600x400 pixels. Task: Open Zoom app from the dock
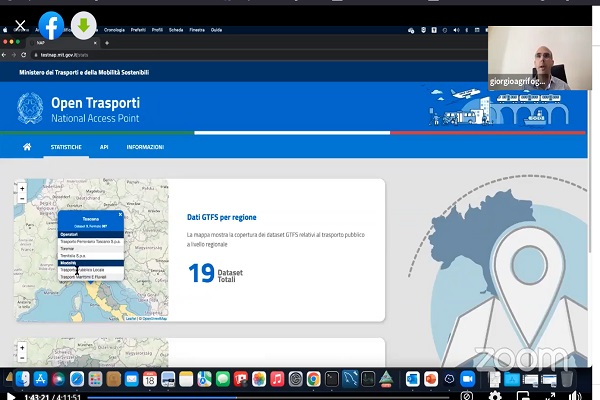[468, 379]
